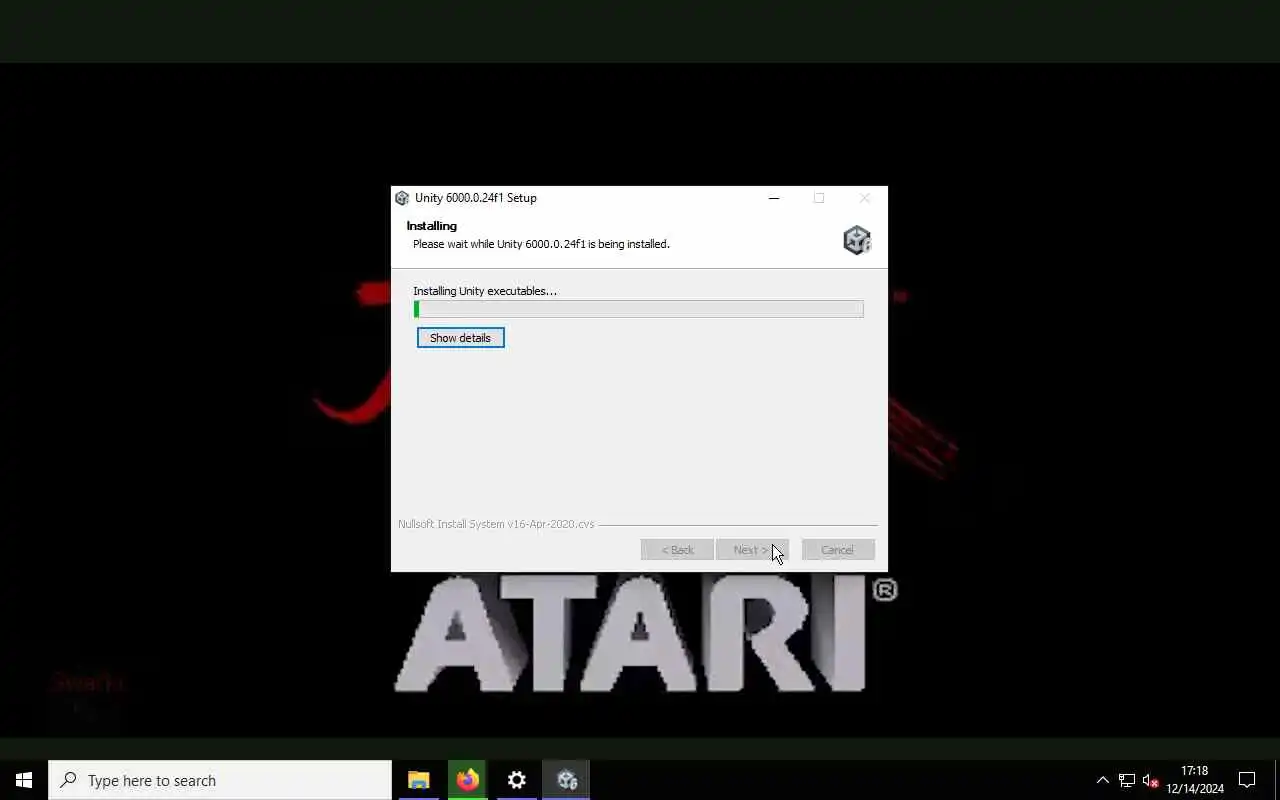1280x800 pixels.
Task: Click the 'Unity 6000.0.24f1 Setup' title text
Action: click(x=476, y=198)
